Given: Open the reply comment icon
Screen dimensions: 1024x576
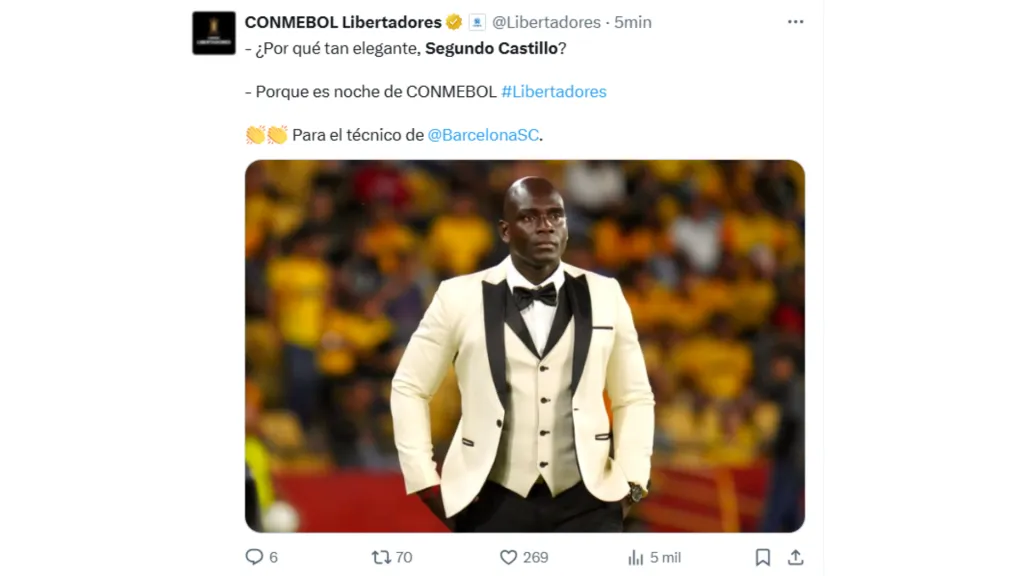Looking at the screenshot, I should coord(254,557).
